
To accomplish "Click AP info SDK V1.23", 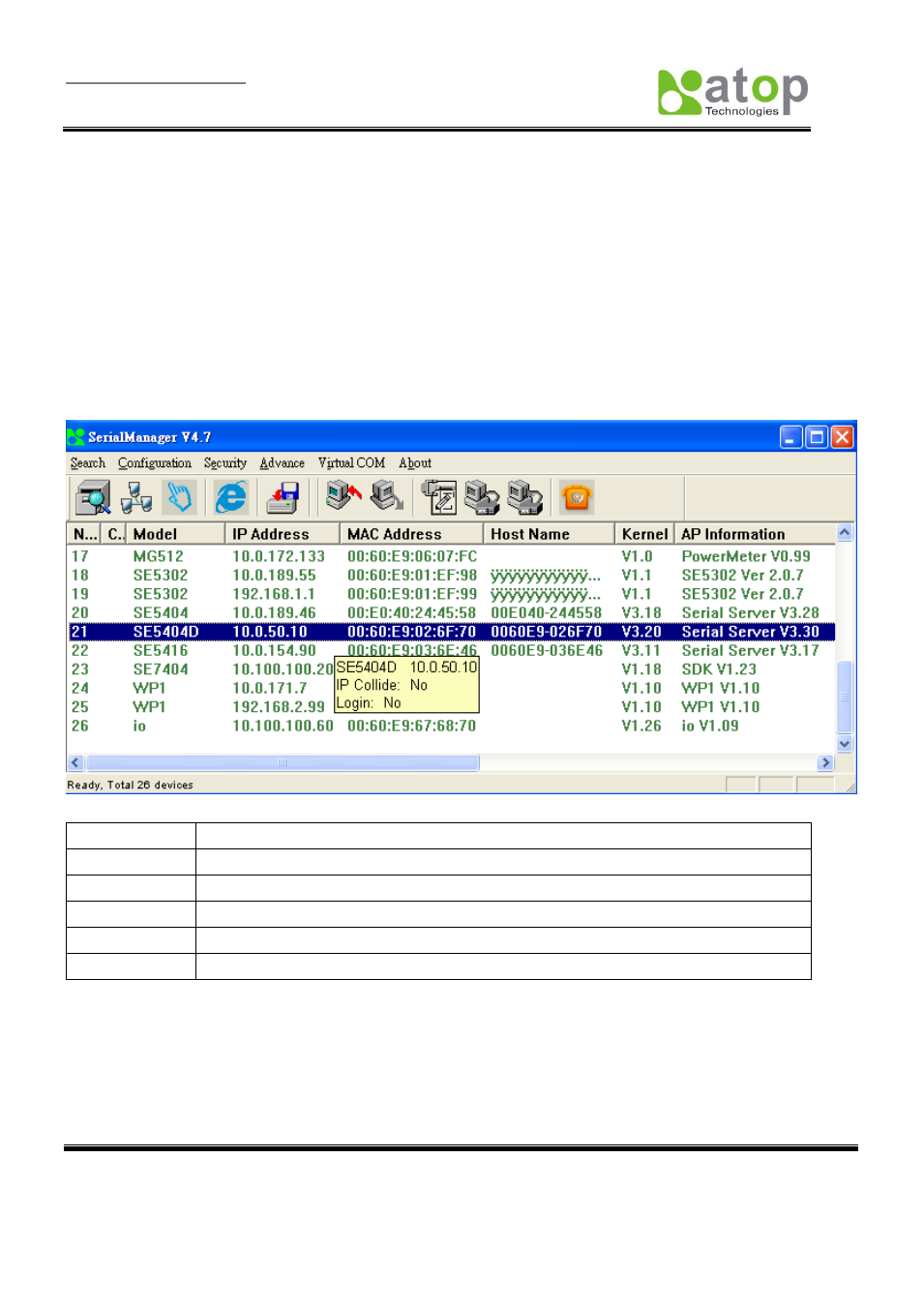I will click(x=719, y=669).
